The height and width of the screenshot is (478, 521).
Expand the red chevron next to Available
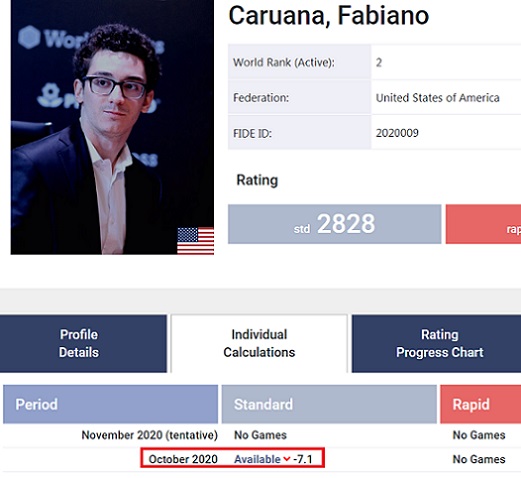(x=286, y=459)
